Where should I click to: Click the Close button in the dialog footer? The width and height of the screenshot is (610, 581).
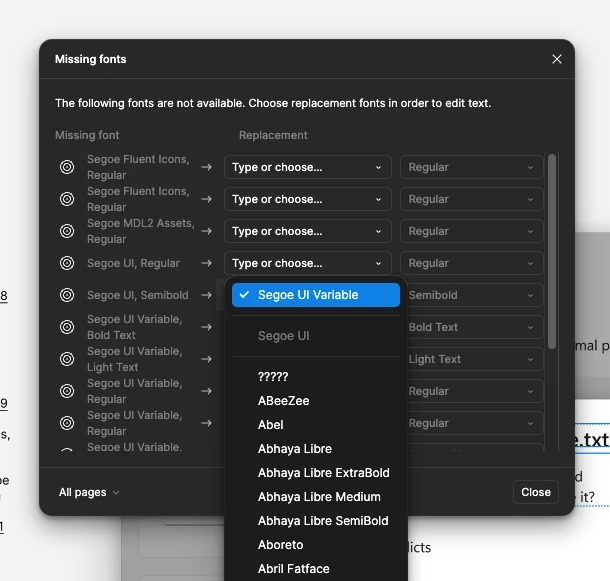point(536,492)
